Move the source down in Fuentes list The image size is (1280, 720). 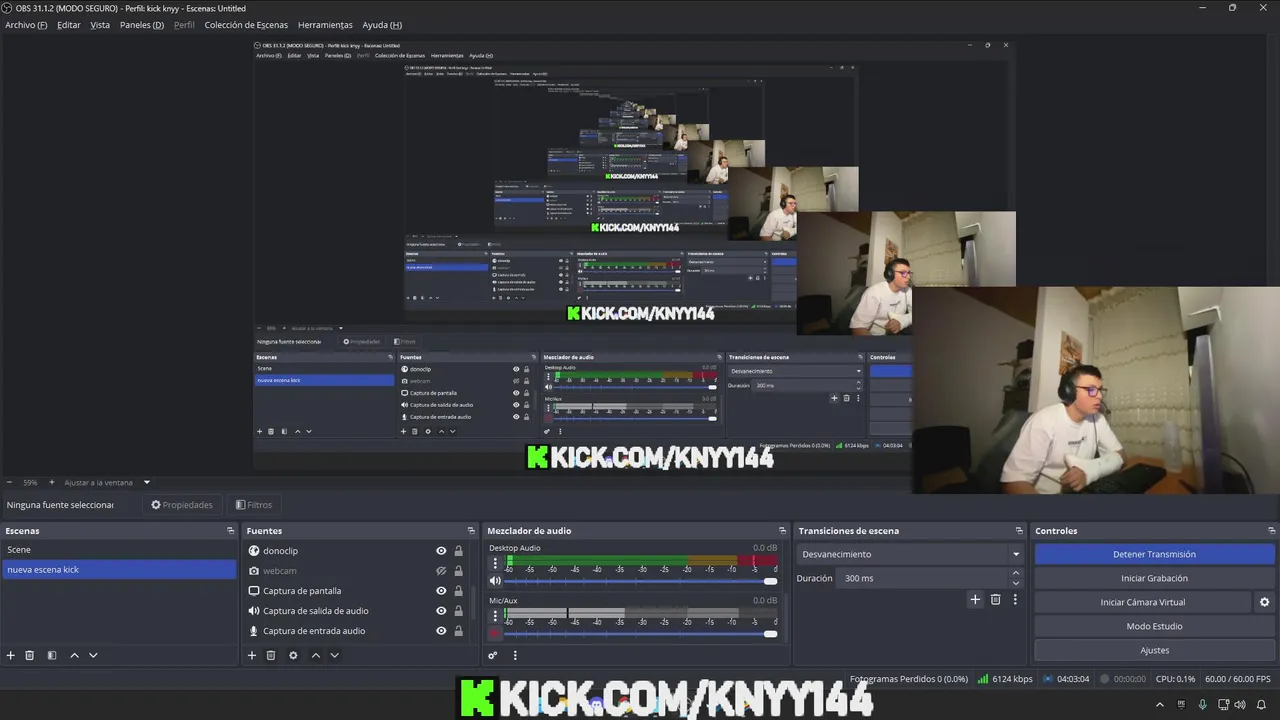point(334,655)
